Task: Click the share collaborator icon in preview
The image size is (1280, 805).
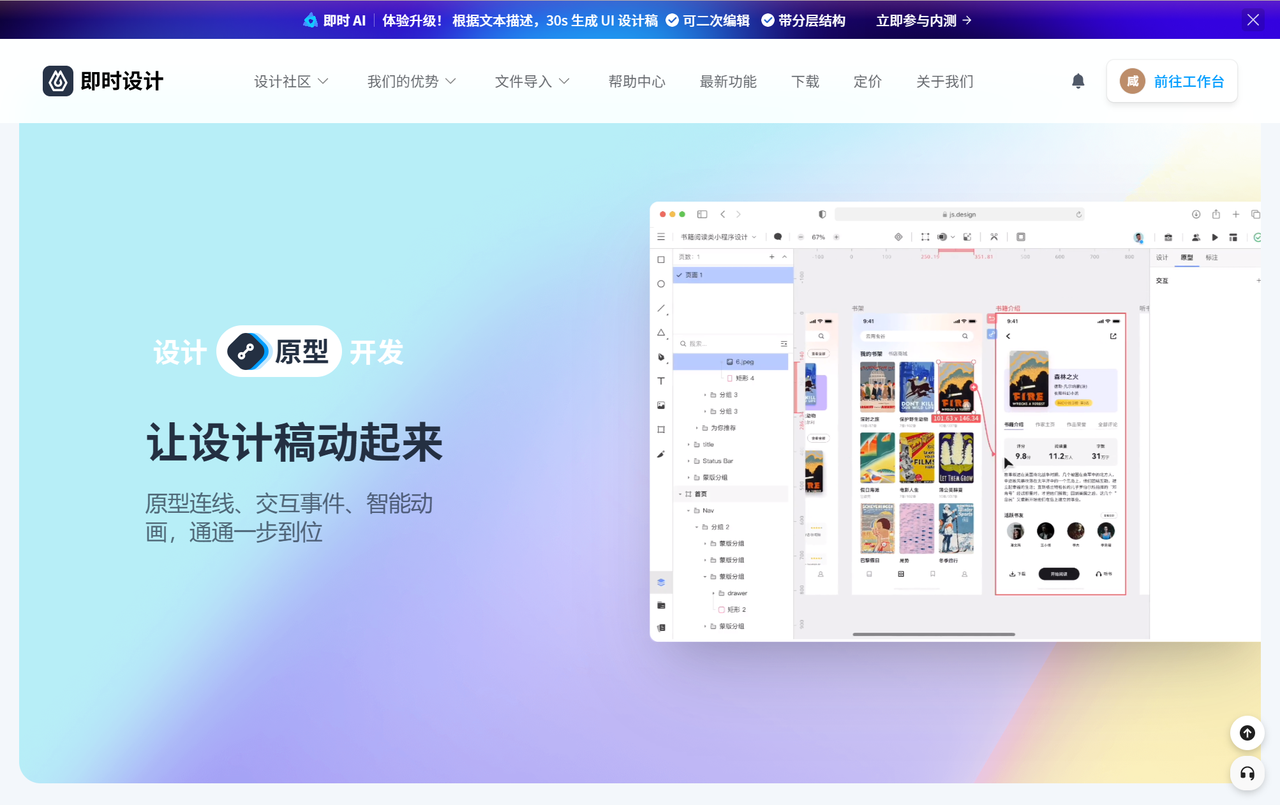Action: point(1196,237)
